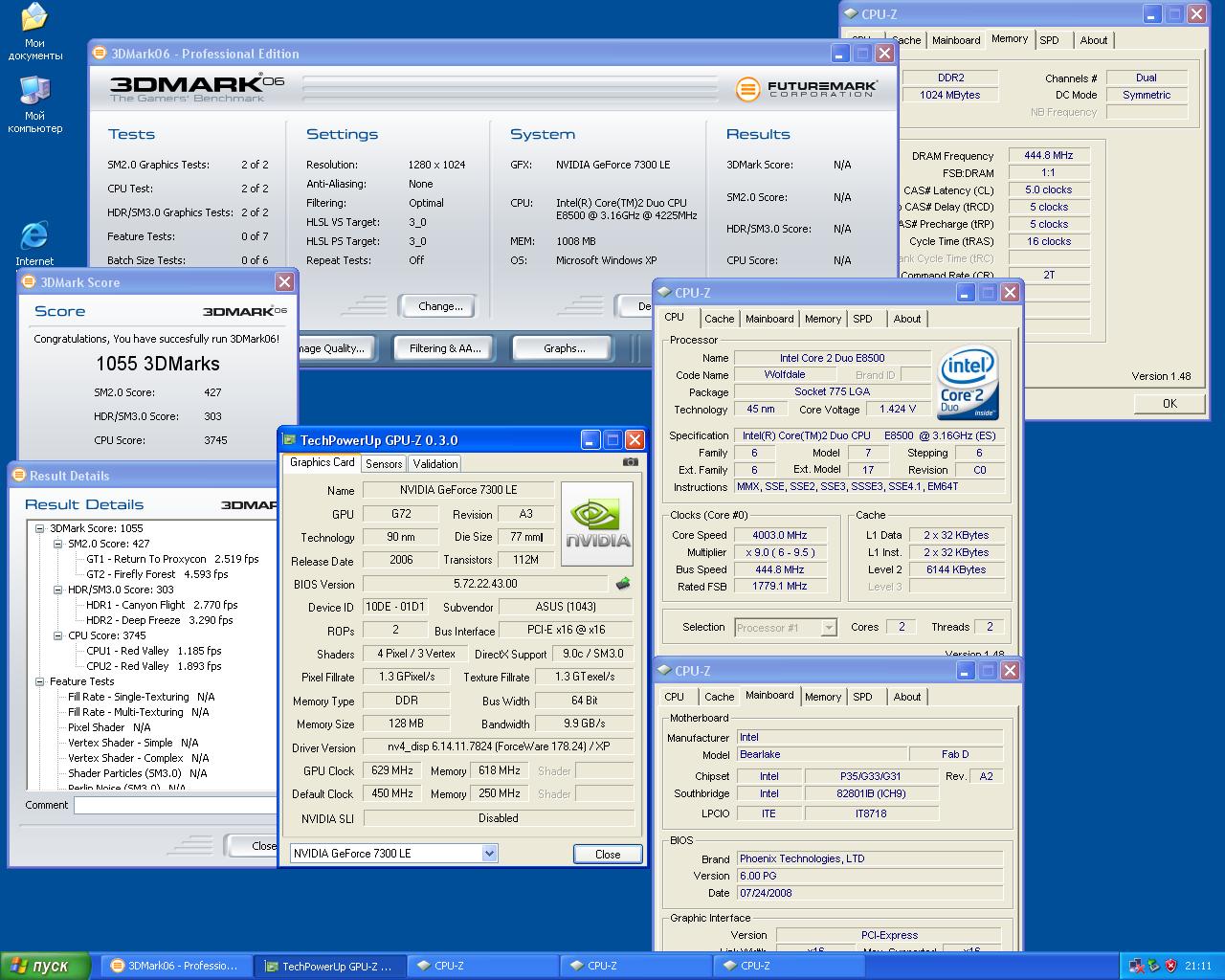Image resolution: width=1225 pixels, height=980 pixels.
Task: Launch Internet Explorer desktop icon
Action: coord(34,243)
